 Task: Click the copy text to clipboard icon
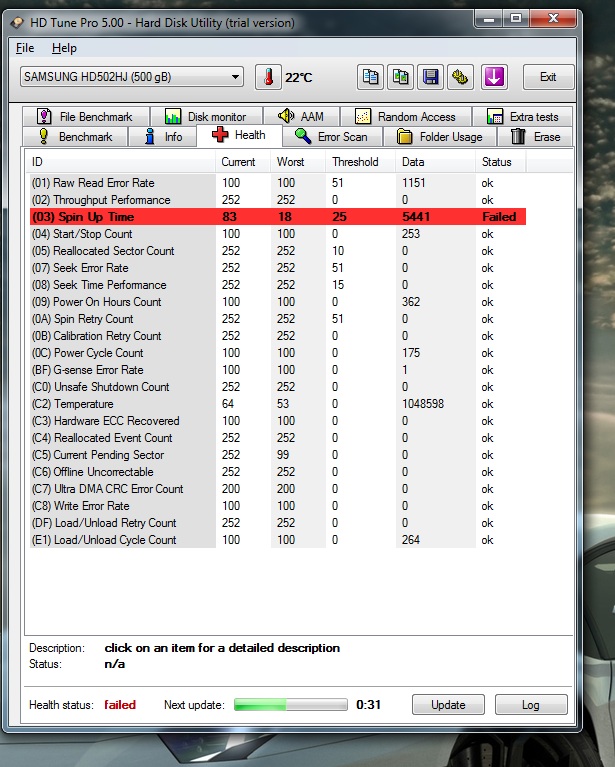[370, 77]
